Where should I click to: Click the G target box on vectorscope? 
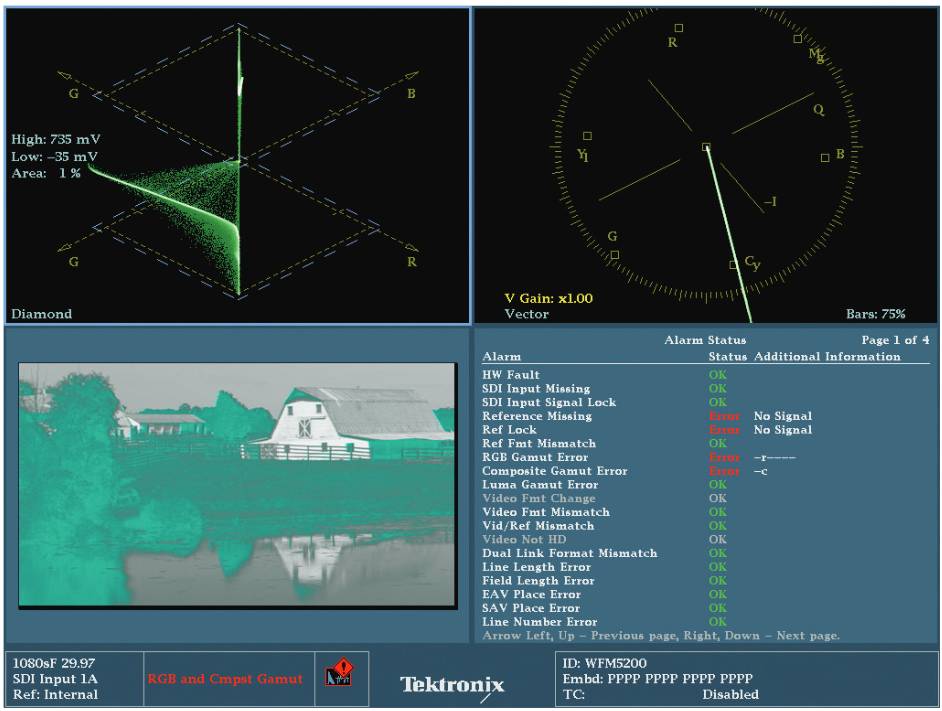click(x=615, y=255)
